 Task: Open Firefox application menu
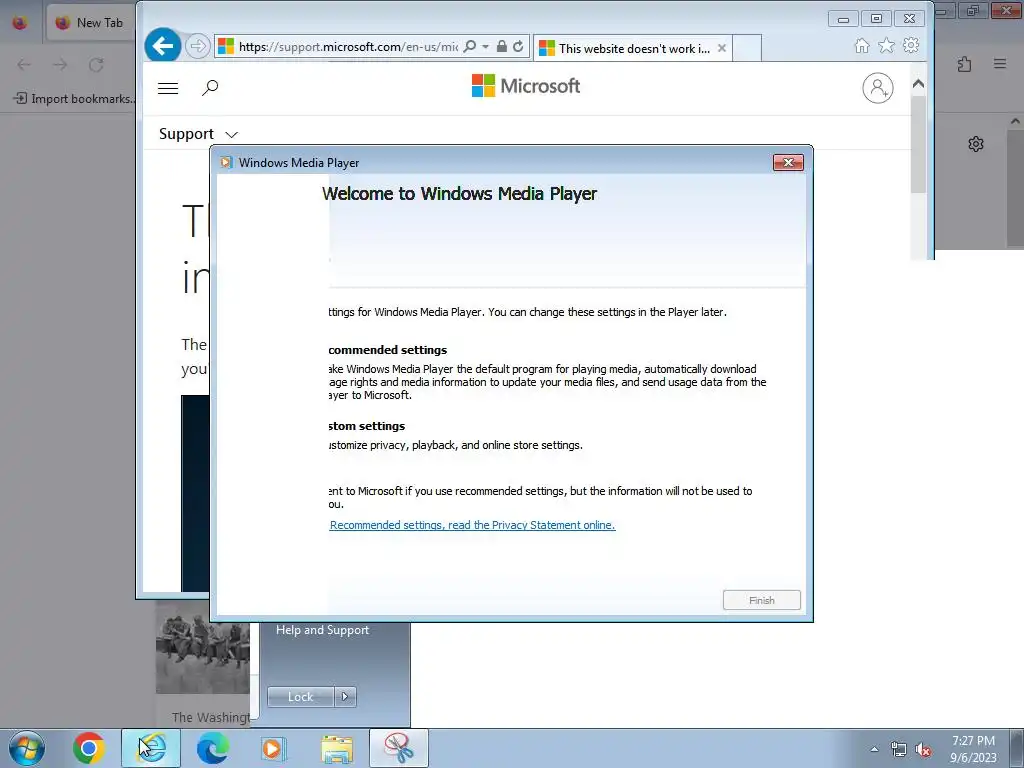pyautogui.click(x=1000, y=64)
